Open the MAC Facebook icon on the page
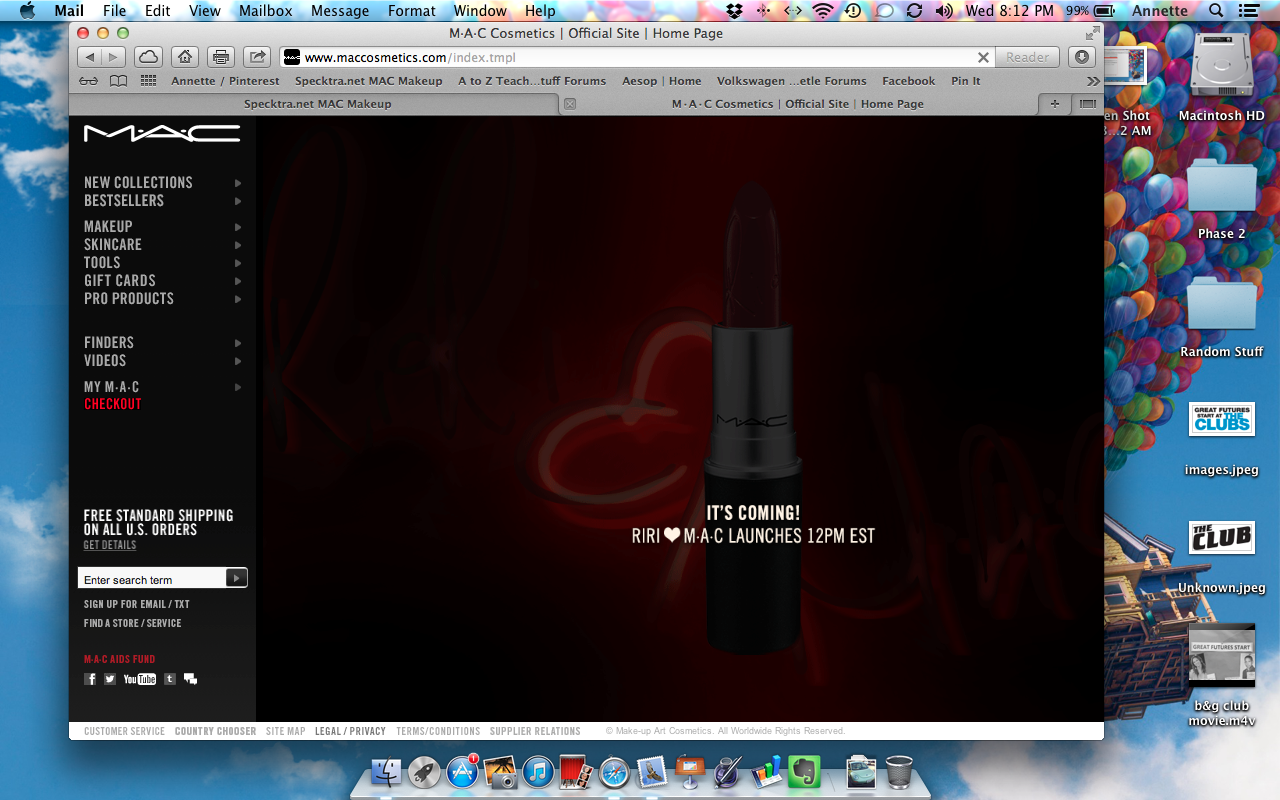Screen dimensions: 1280x800 (x=90, y=679)
